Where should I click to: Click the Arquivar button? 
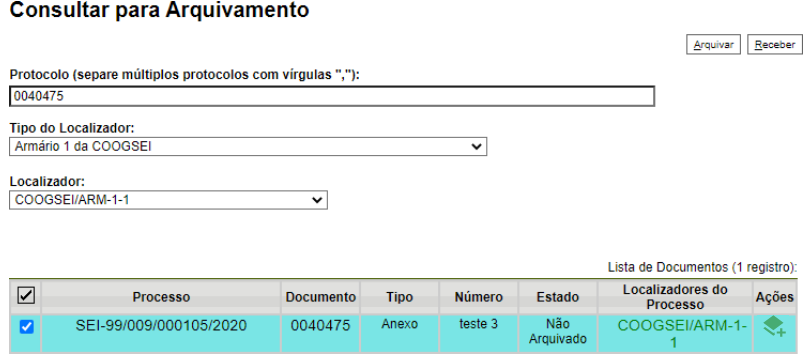click(713, 45)
